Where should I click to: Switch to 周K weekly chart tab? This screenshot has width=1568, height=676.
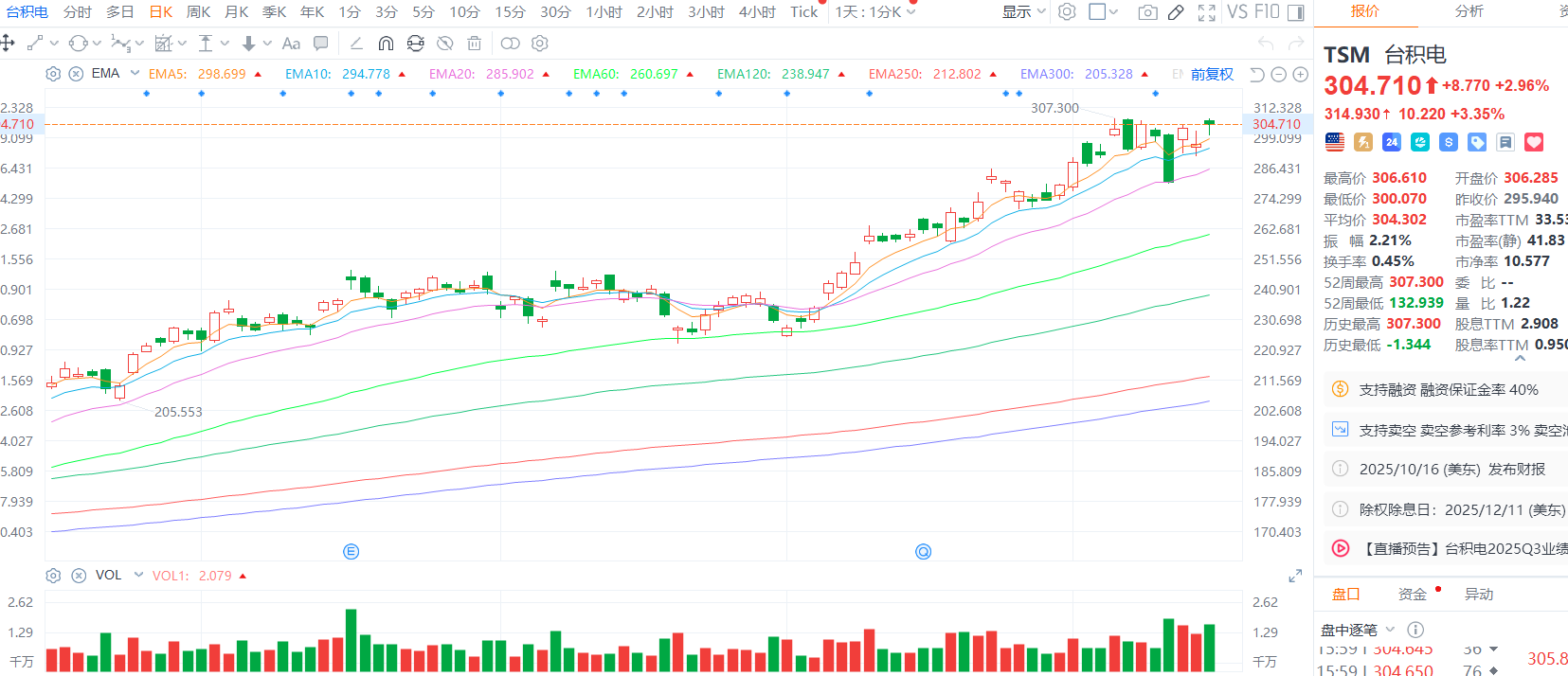(198, 11)
